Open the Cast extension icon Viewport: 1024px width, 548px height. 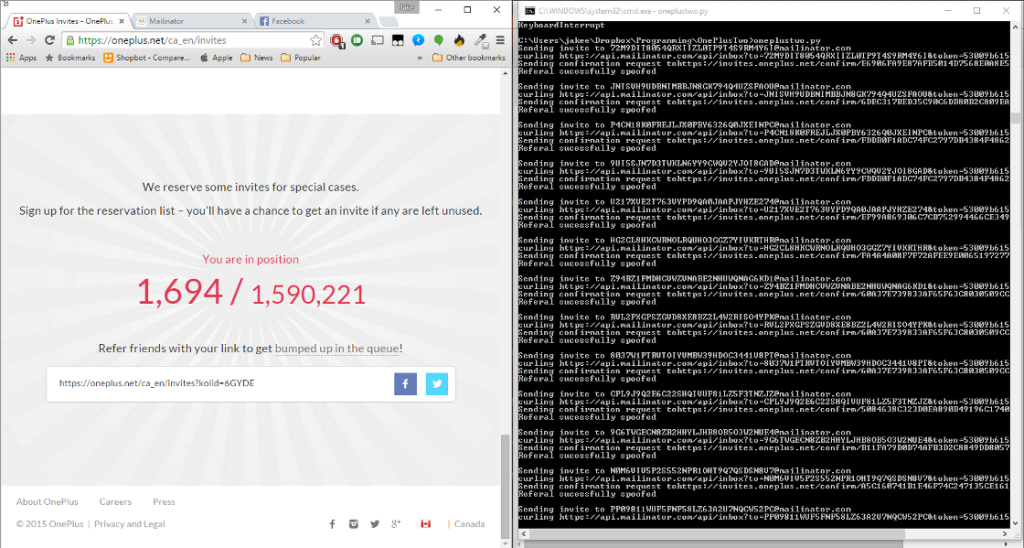[x=377, y=40]
